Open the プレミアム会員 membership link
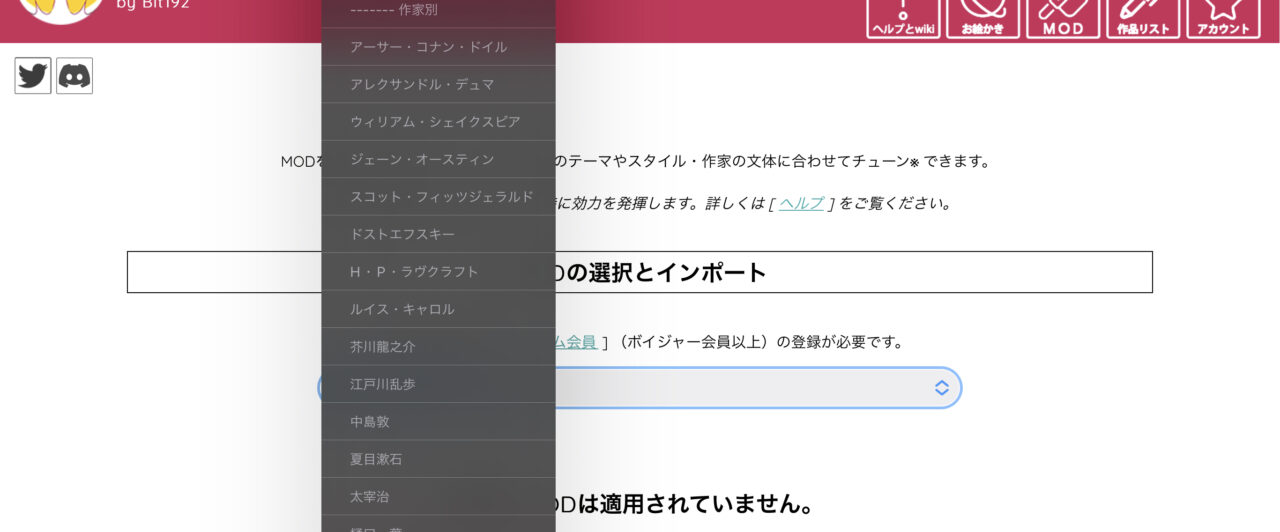 [577, 342]
